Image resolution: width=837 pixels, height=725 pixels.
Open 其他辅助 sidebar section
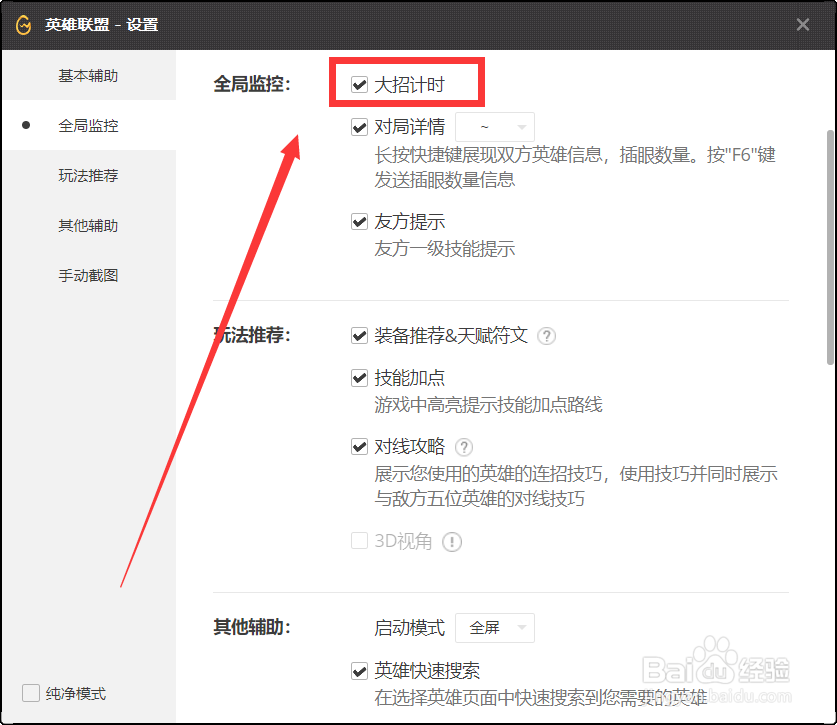coord(89,225)
